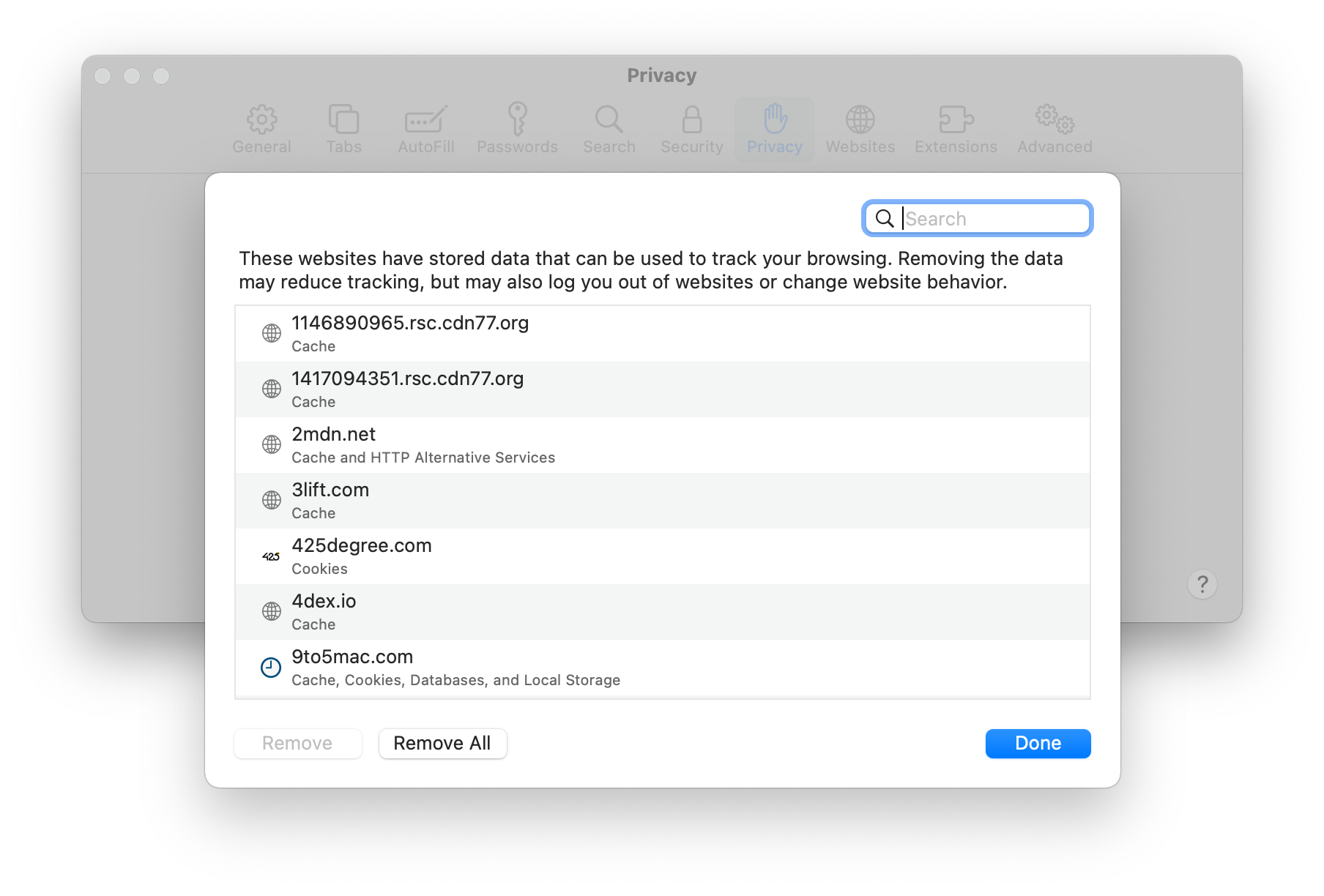Screen dimensions: 1324x896
Task: Click the Done button
Action: pos(1038,743)
